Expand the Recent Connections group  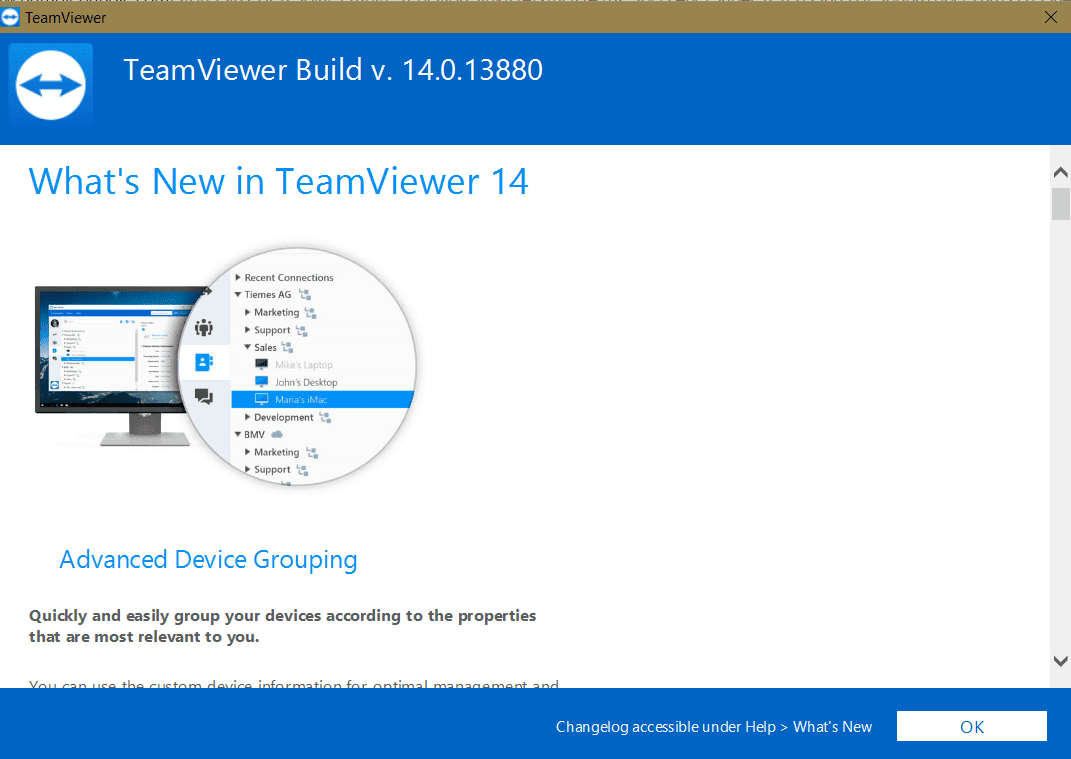[238, 278]
